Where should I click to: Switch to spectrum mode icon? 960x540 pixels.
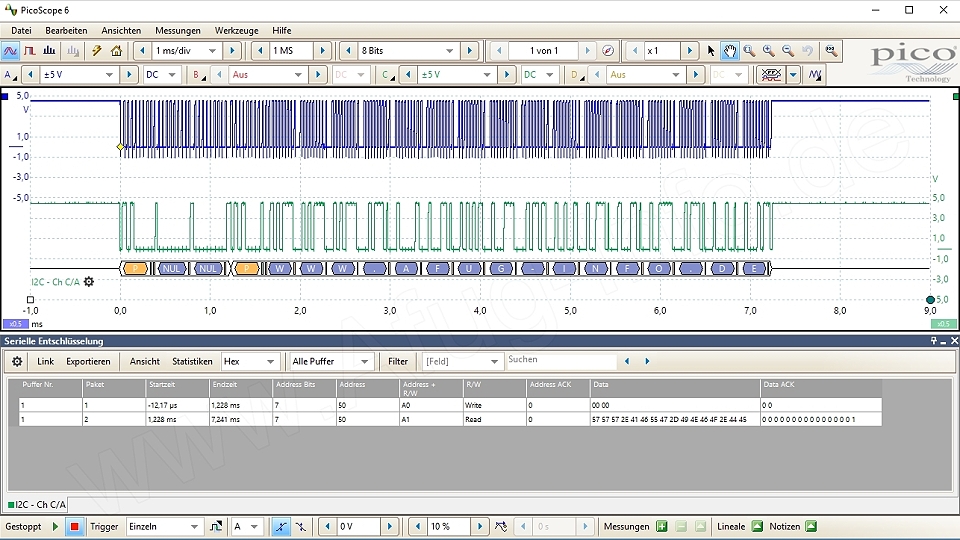[49, 51]
